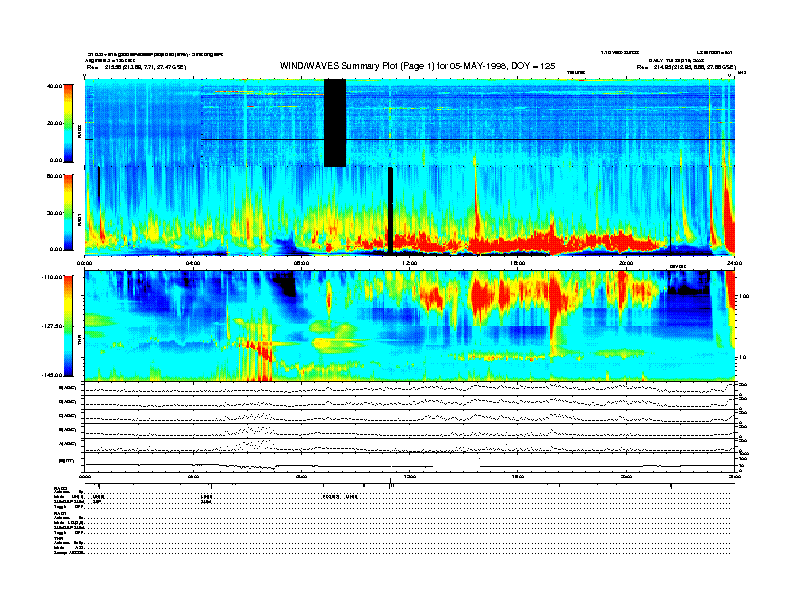Screen dimensions: 792x612
Task: Click 20:00 tick label under RAD1 spectrogram
Action: point(626,263)
